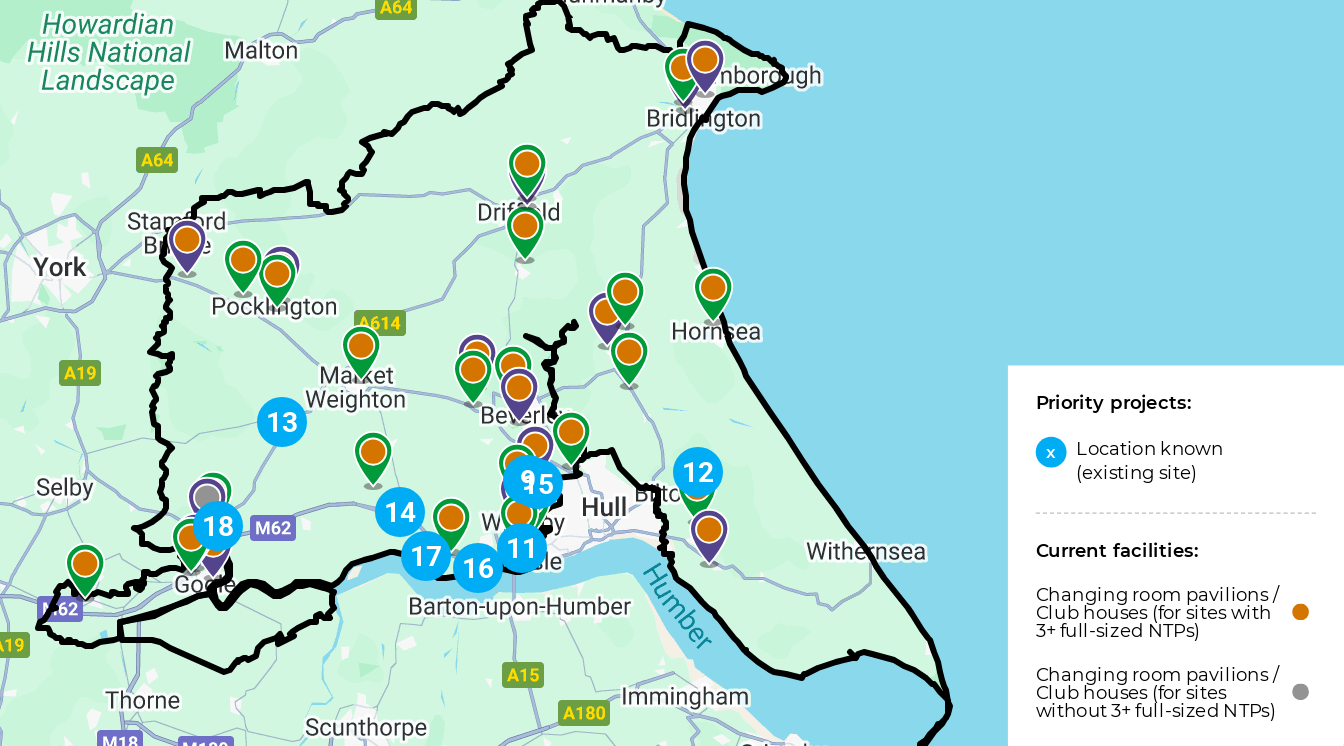Viewport: 1344px width, 746px height.
Task: Click the orange legend dot
Action: (x=1300, y=612)
